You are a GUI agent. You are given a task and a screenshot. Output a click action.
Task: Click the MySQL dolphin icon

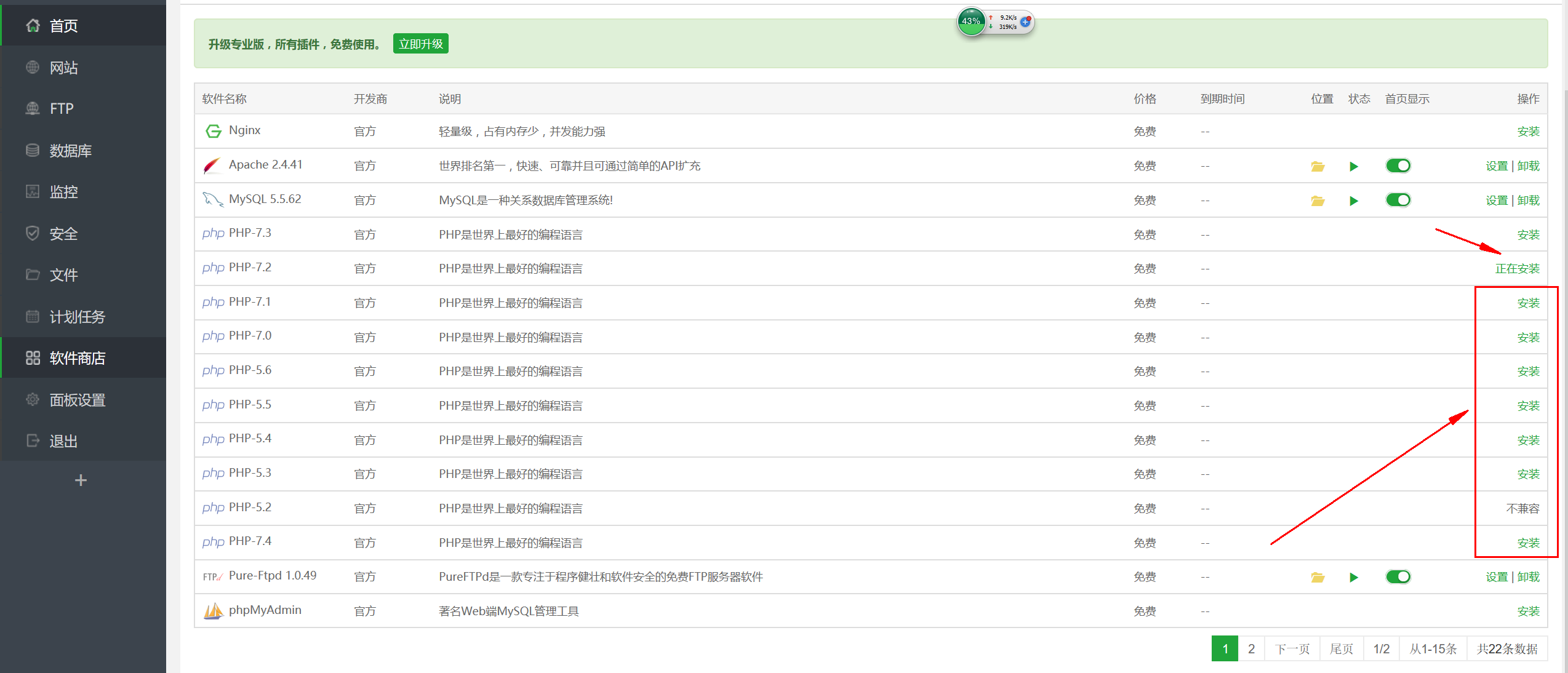213,199
